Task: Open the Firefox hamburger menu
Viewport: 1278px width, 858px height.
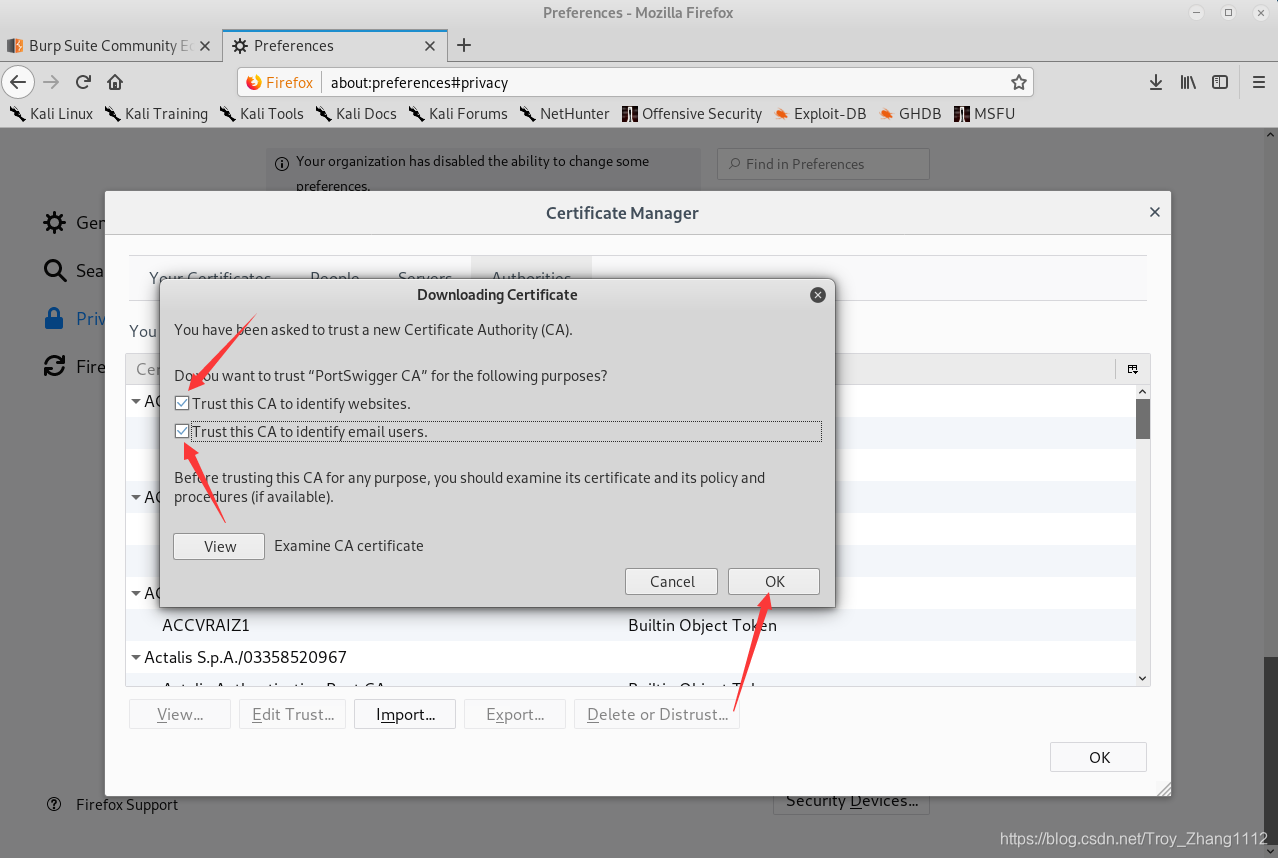Action: click(x=1259, y=82)
